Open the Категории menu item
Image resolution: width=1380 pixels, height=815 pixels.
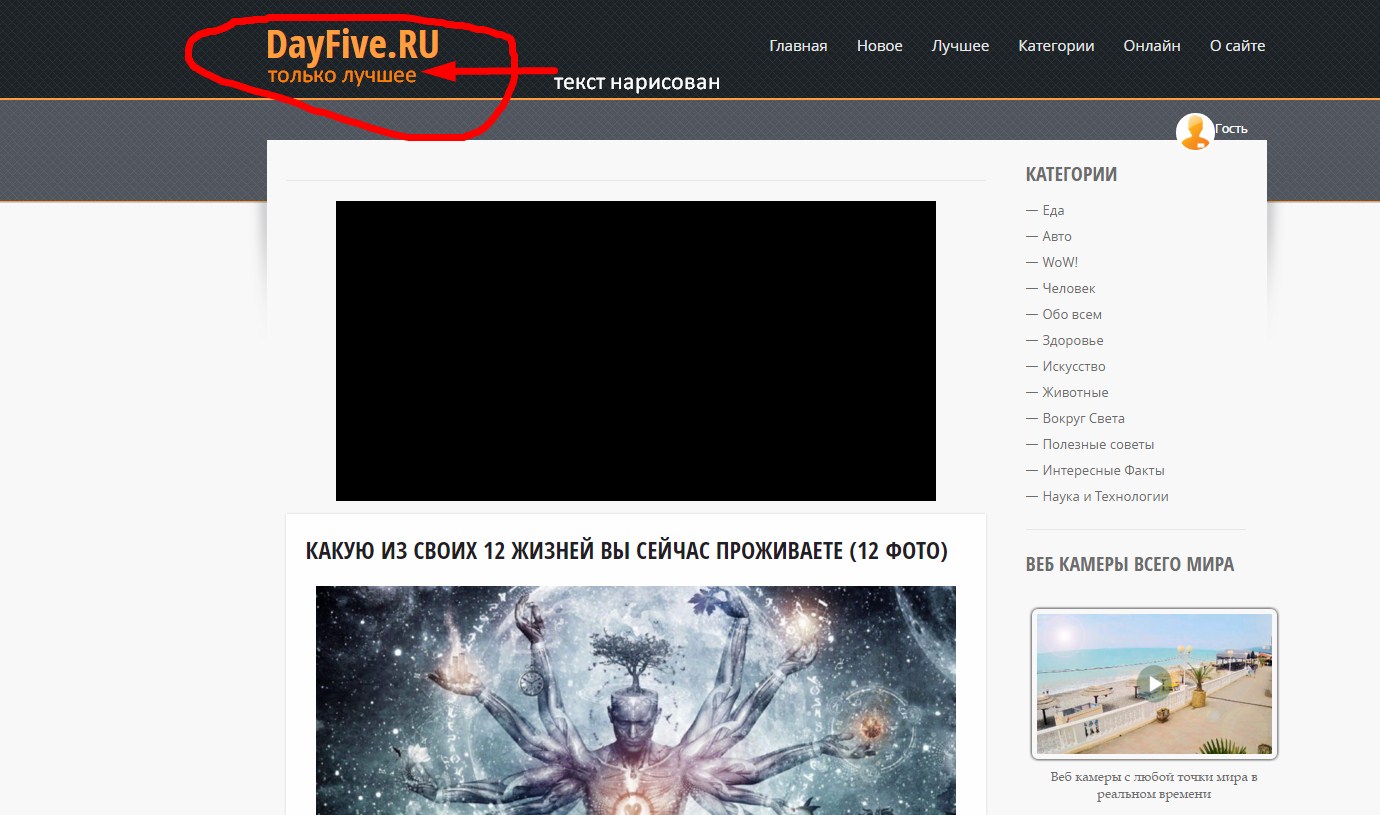point(1056,46)
